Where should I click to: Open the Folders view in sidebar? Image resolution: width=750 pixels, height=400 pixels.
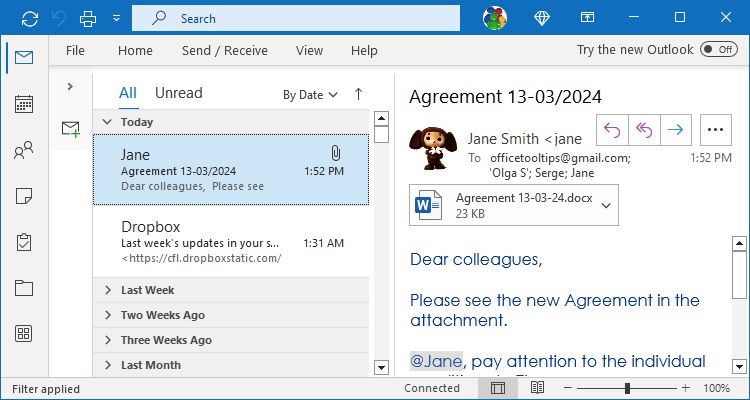click(x=24, y=288)
